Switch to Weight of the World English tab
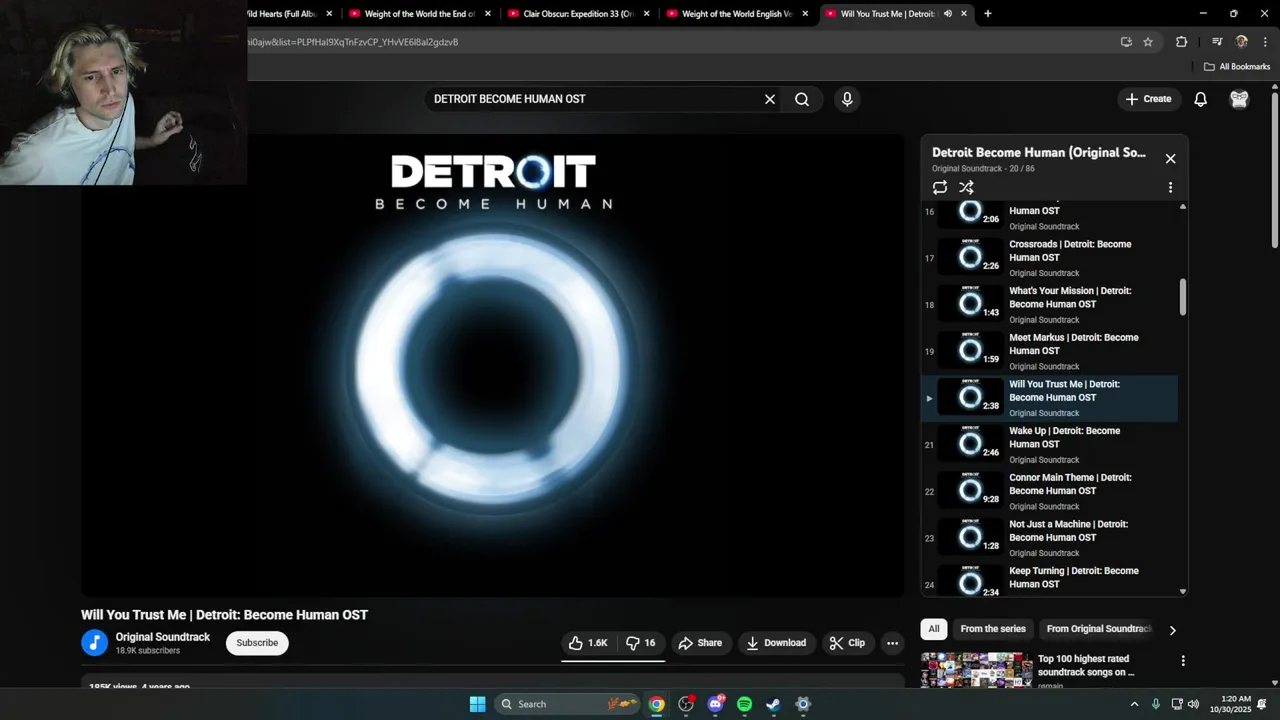This screenshot has height=720, width=1280. [738, 14]
